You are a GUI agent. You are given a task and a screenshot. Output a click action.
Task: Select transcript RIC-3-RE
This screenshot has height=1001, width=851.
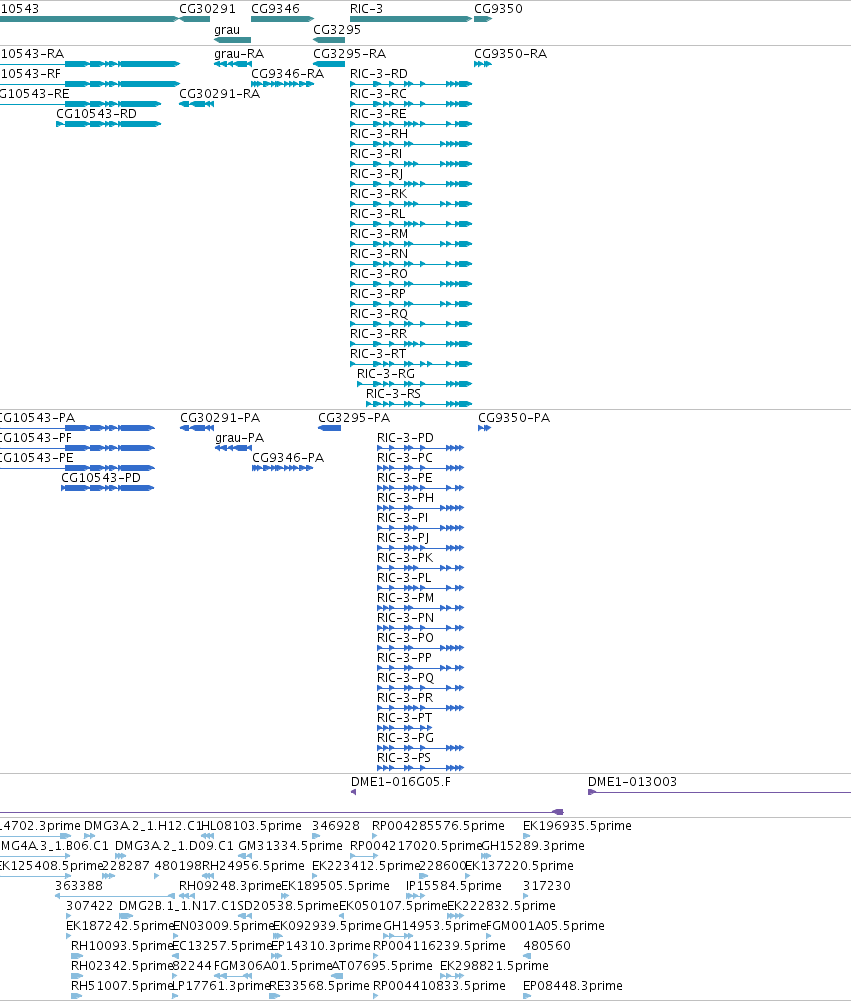pos(410,124)
